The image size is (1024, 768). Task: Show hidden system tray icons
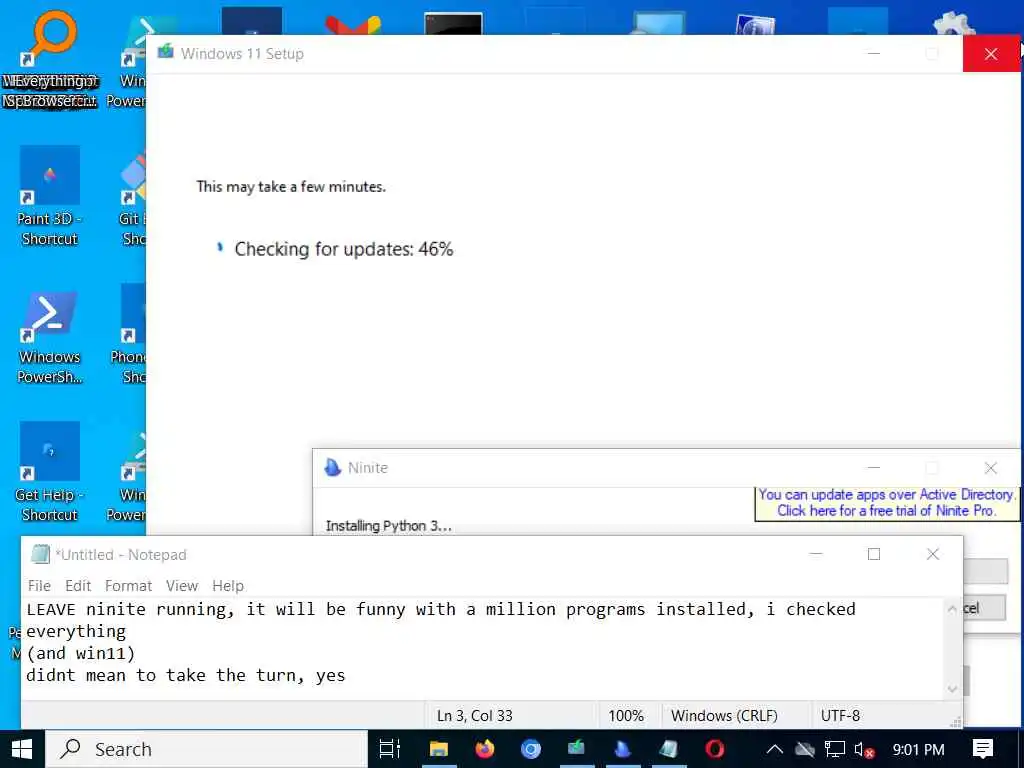(775, 750)
